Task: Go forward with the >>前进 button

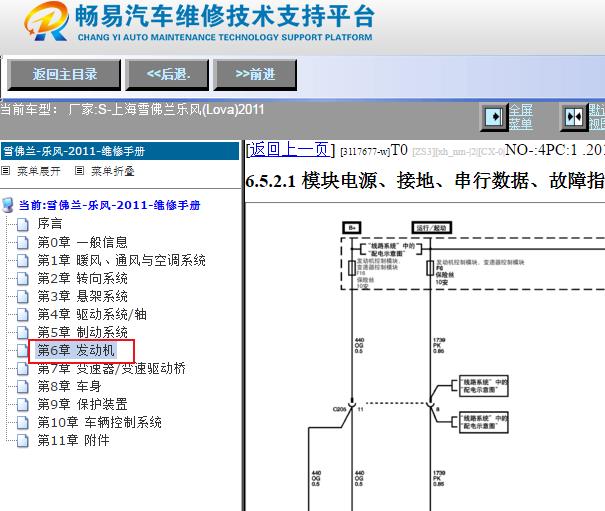Action: (255, 74)
